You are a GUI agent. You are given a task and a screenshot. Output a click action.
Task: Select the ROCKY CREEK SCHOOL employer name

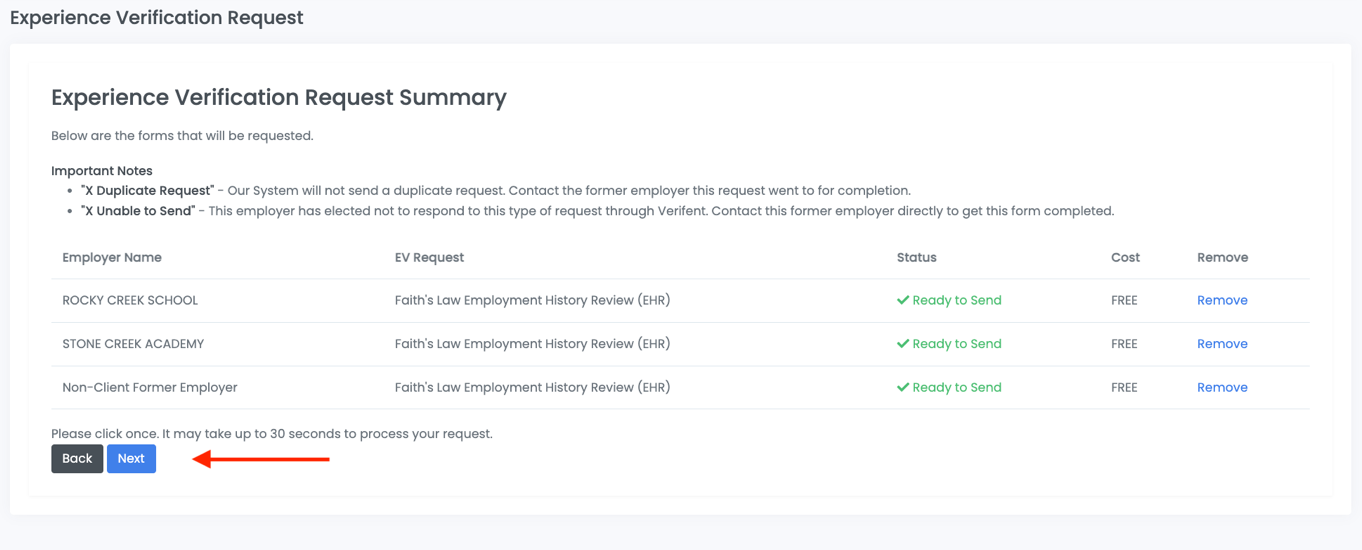130,300
